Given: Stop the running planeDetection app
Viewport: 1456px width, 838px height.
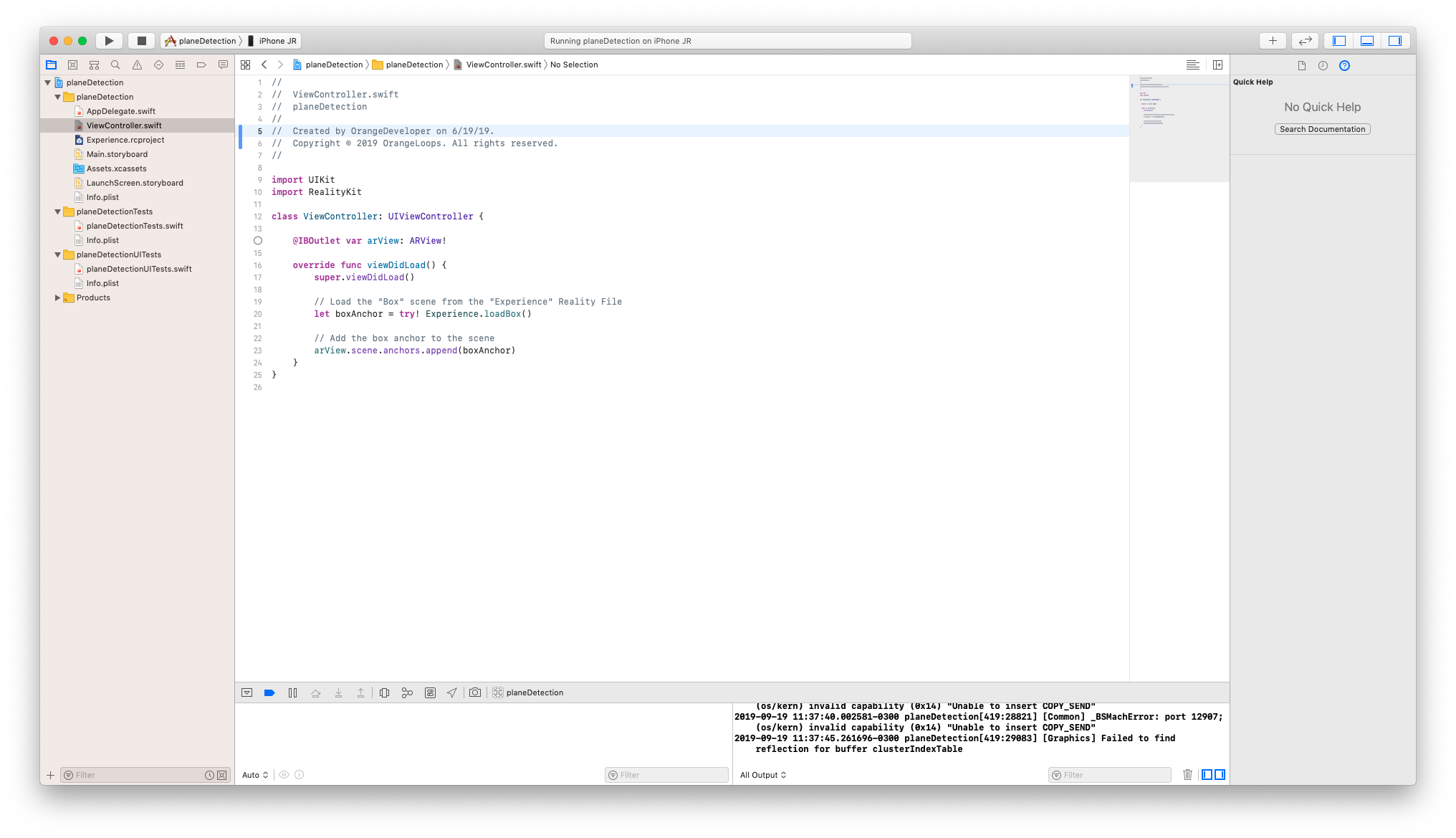Looking at the screenshot, I should 142,41.
